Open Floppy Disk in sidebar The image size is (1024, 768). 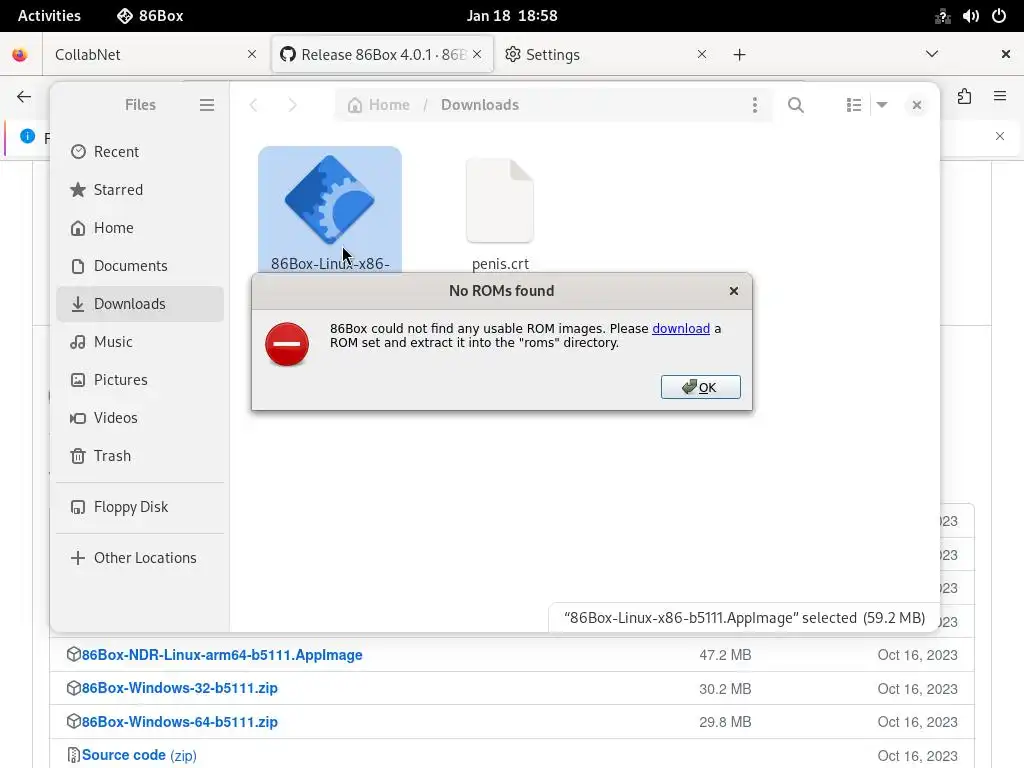140,507
